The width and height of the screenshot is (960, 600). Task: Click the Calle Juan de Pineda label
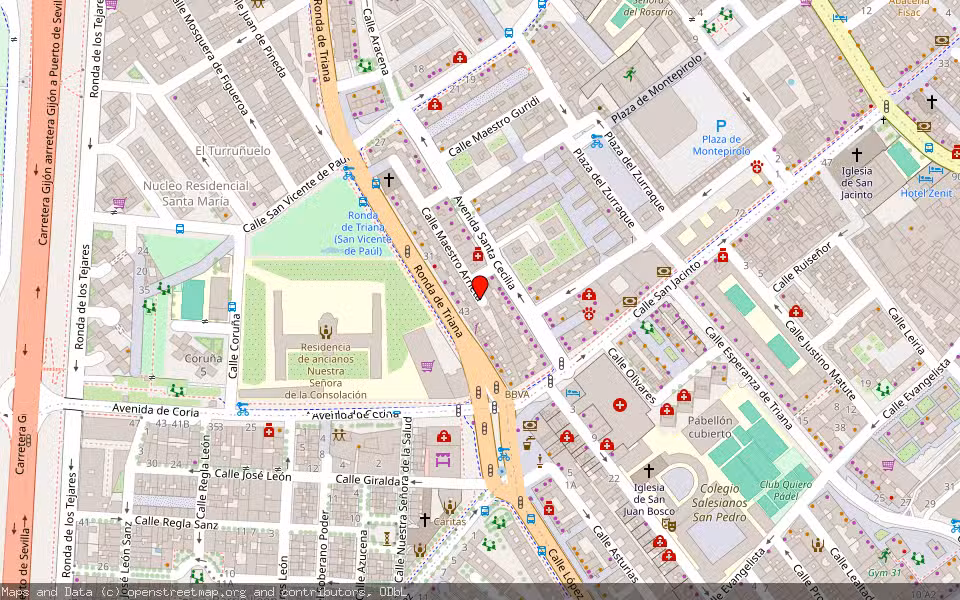[260, 39]
